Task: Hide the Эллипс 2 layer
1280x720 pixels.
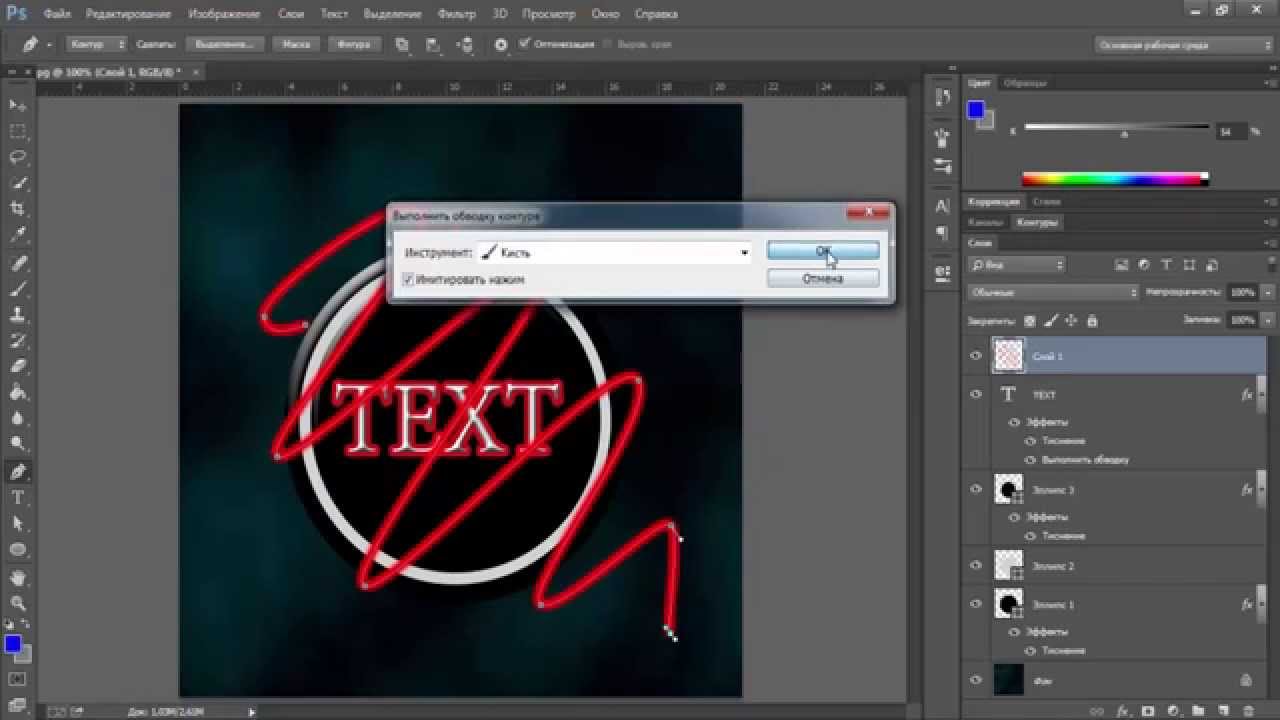Action: 976,565
